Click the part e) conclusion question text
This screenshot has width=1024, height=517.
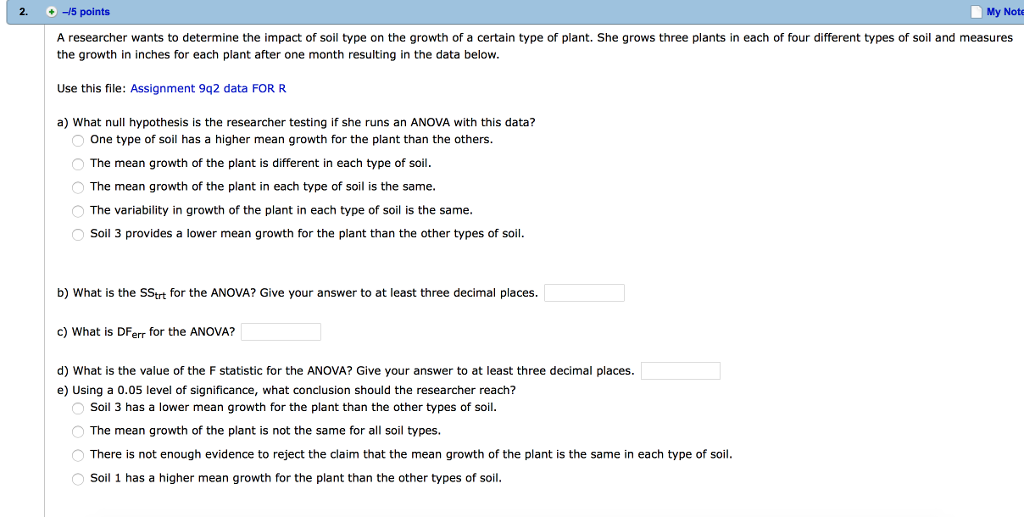click(x=286, y=390)
